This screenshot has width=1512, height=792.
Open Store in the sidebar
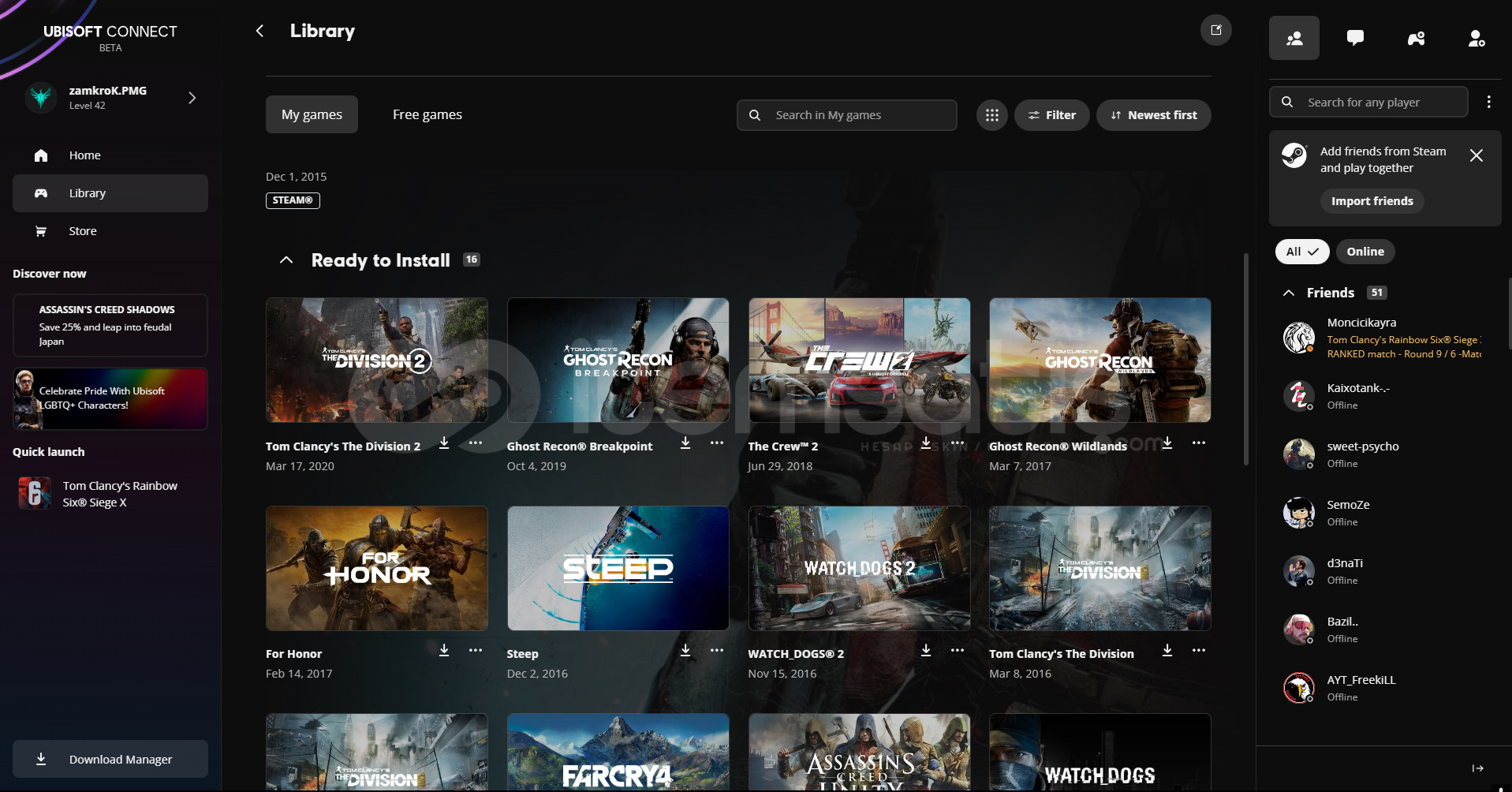[110, 231]
